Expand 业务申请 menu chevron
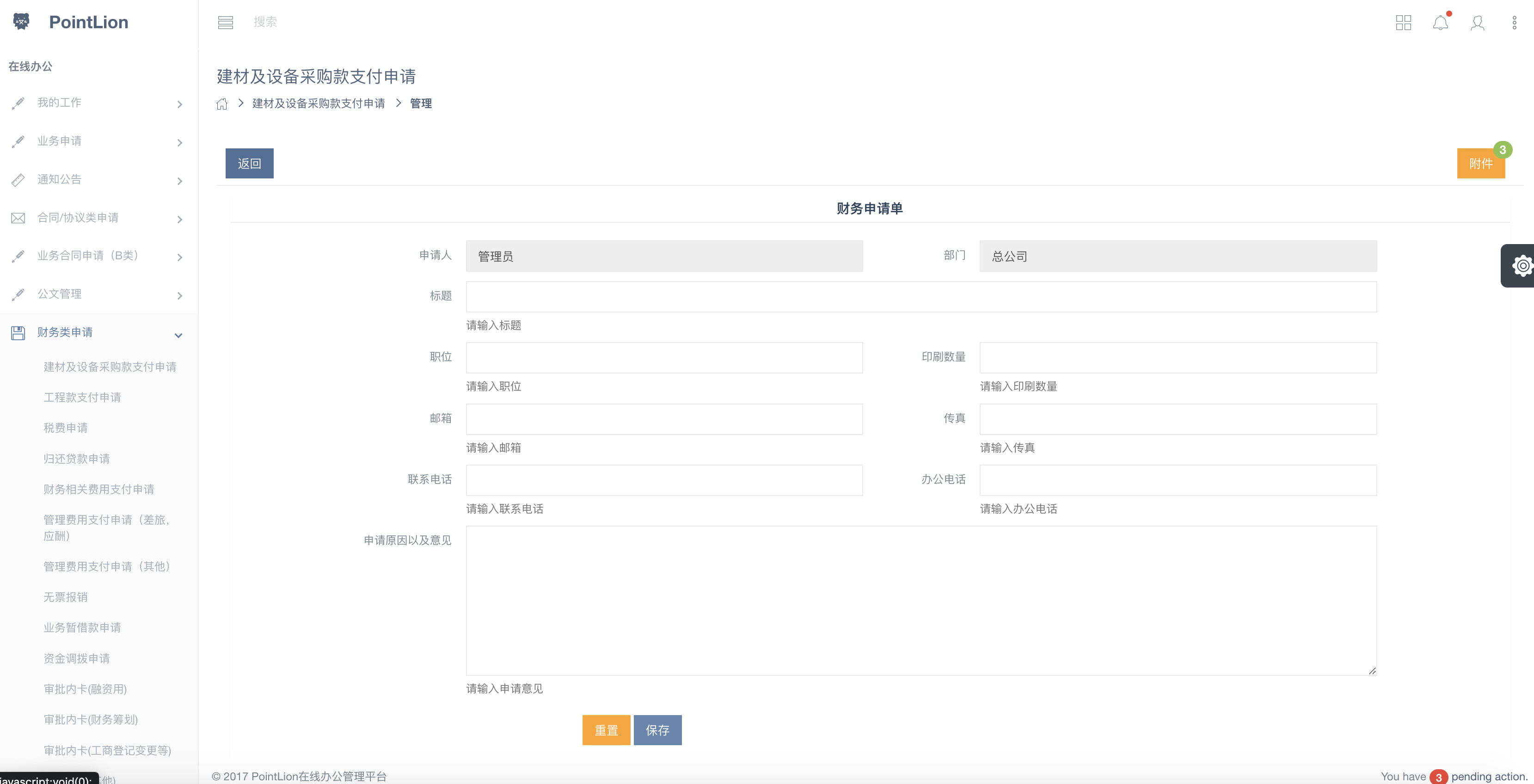 pos(179,142)
